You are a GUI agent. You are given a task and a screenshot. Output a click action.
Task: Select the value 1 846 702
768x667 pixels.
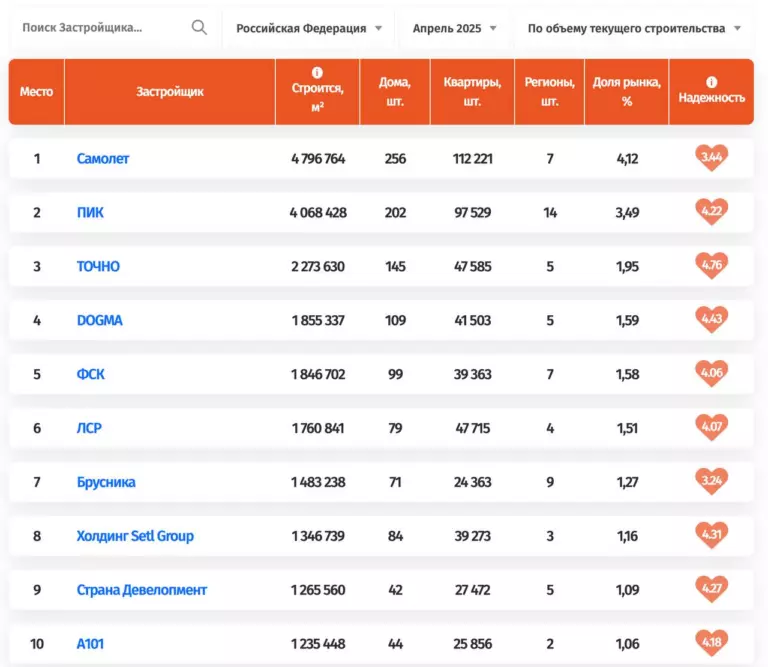click(x=318, y=374)
